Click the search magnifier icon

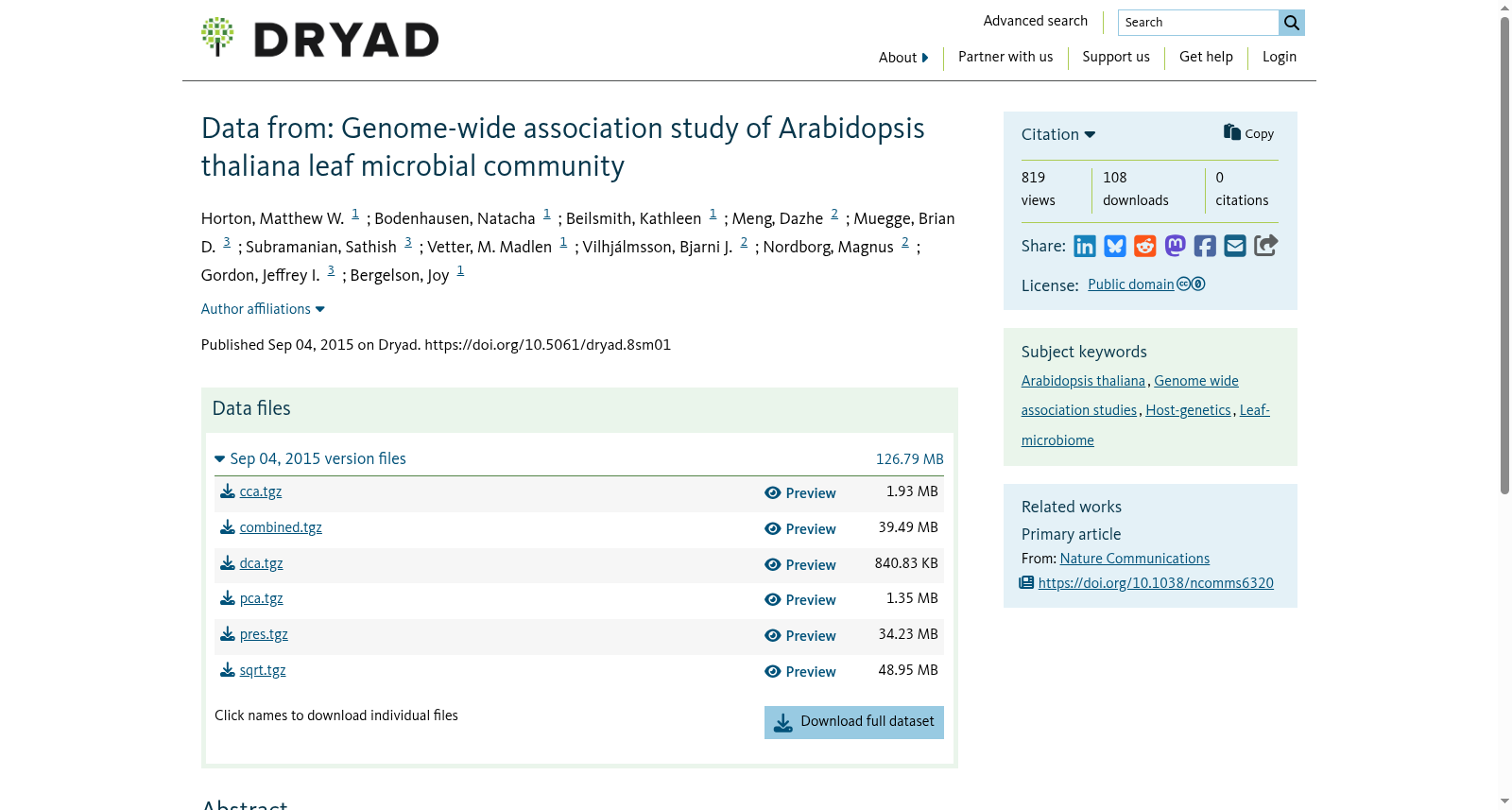pyautogui.click(x=1292, y=23)
